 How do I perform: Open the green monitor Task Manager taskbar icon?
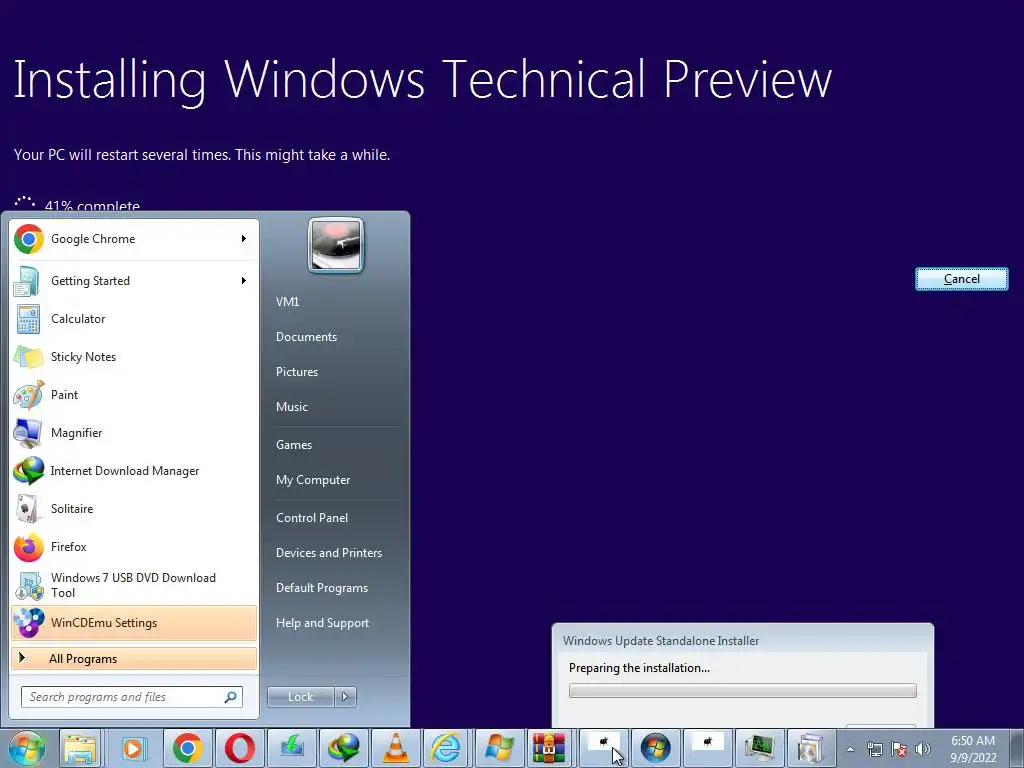click(760, 748)
